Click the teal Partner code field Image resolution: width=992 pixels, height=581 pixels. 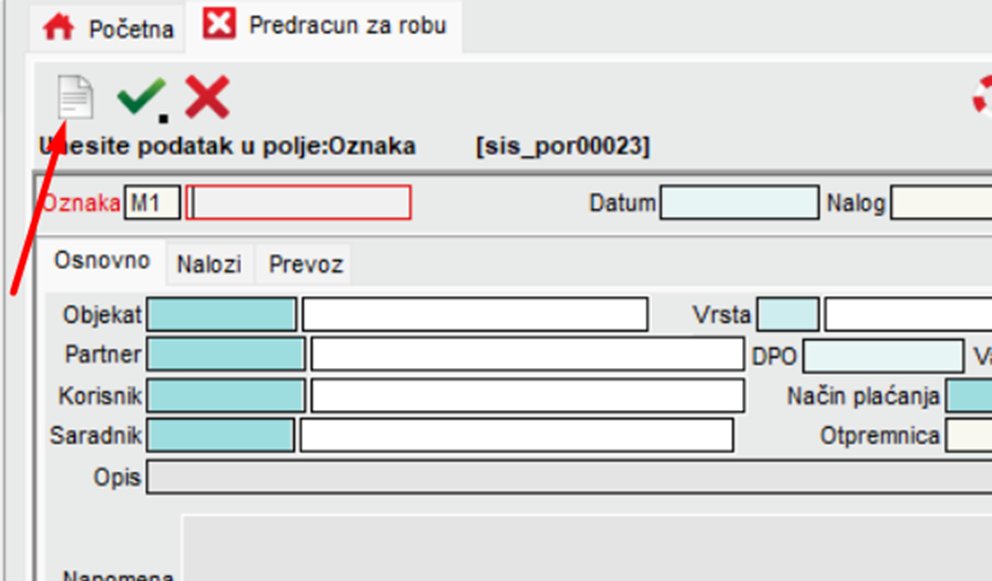[x=226, y=354]
